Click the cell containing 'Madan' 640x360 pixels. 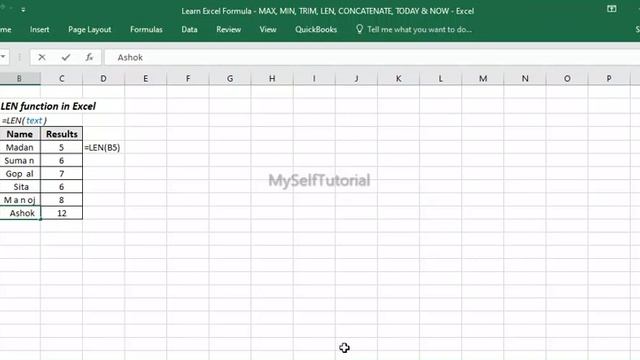(x=20, y=147)
